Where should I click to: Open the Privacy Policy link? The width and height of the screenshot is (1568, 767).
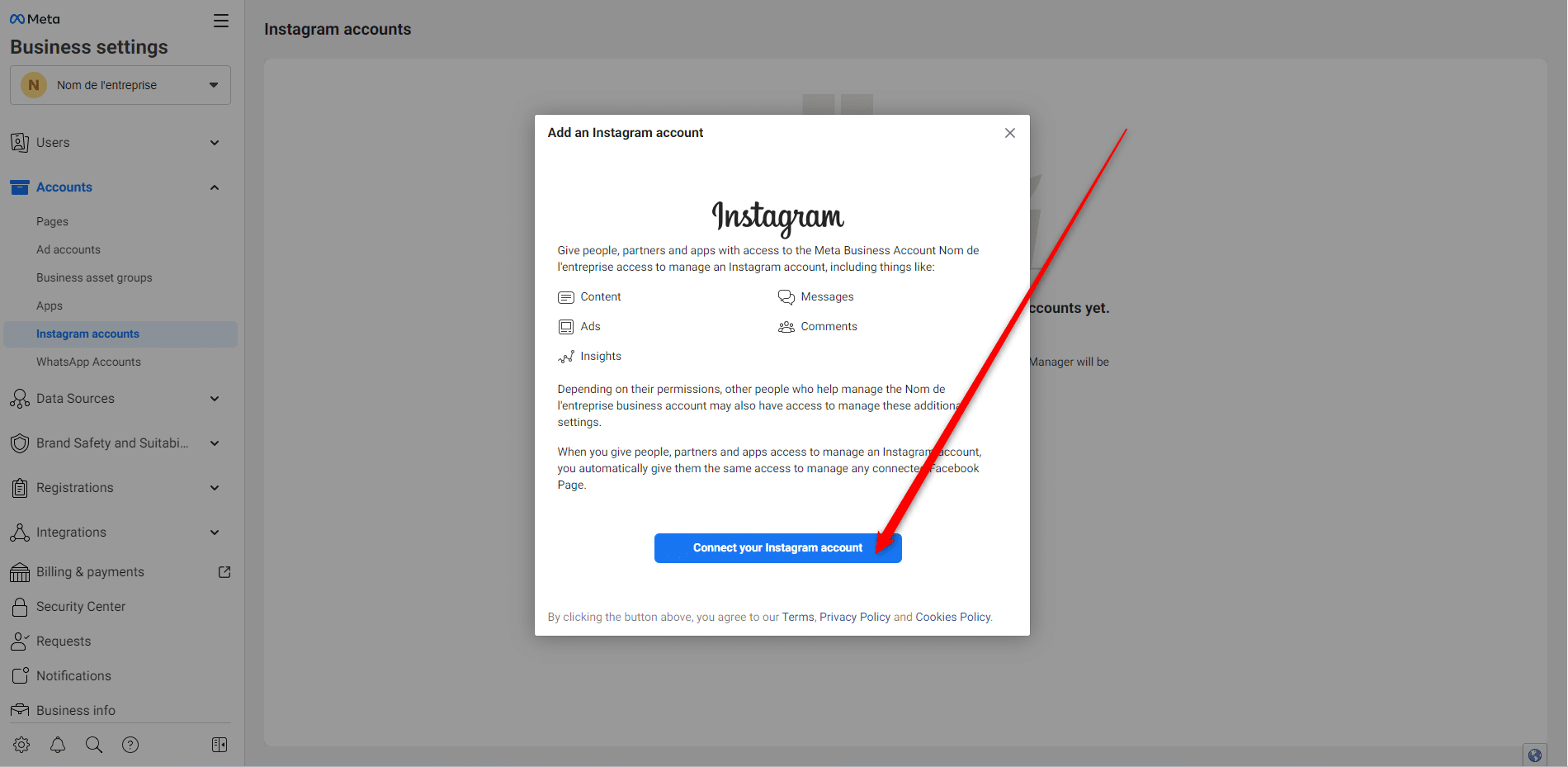tap(855, 617)
